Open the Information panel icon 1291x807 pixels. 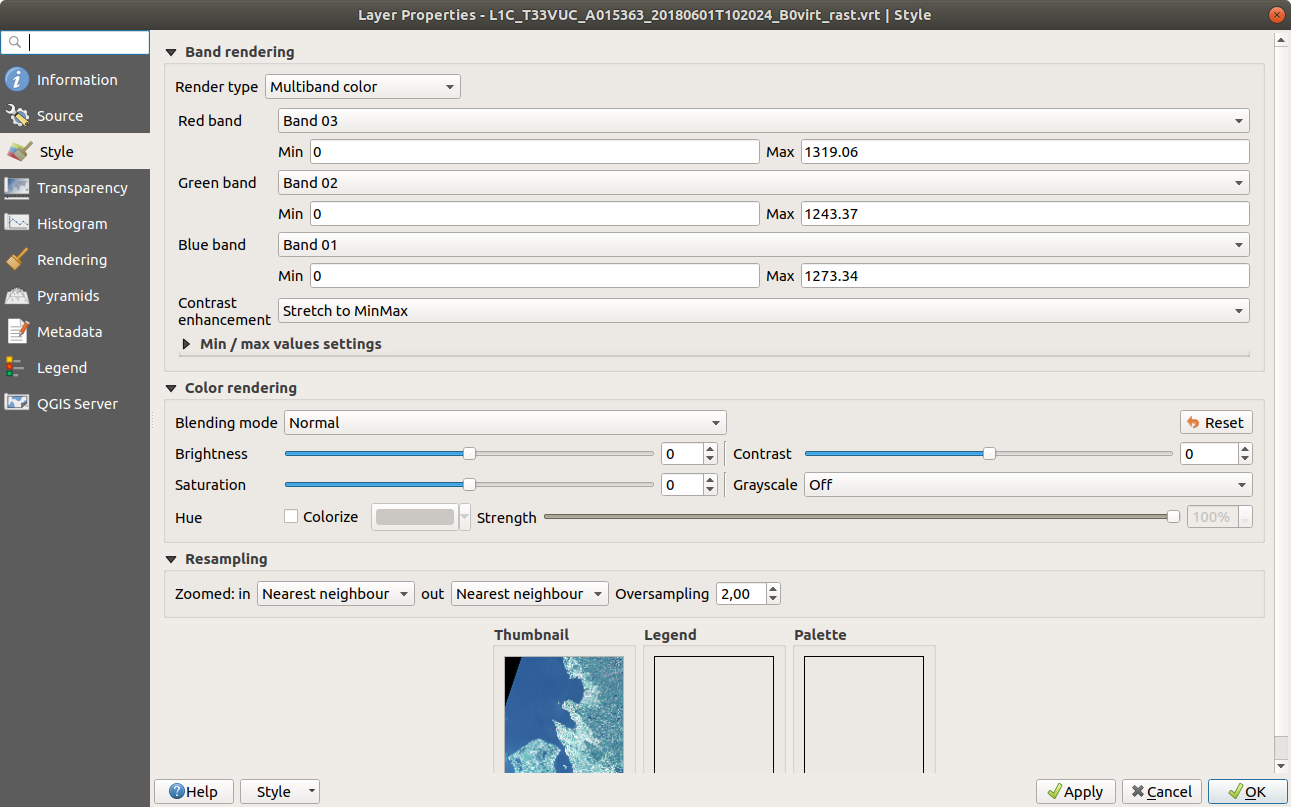pyautogui.click(x=17, y=80)
